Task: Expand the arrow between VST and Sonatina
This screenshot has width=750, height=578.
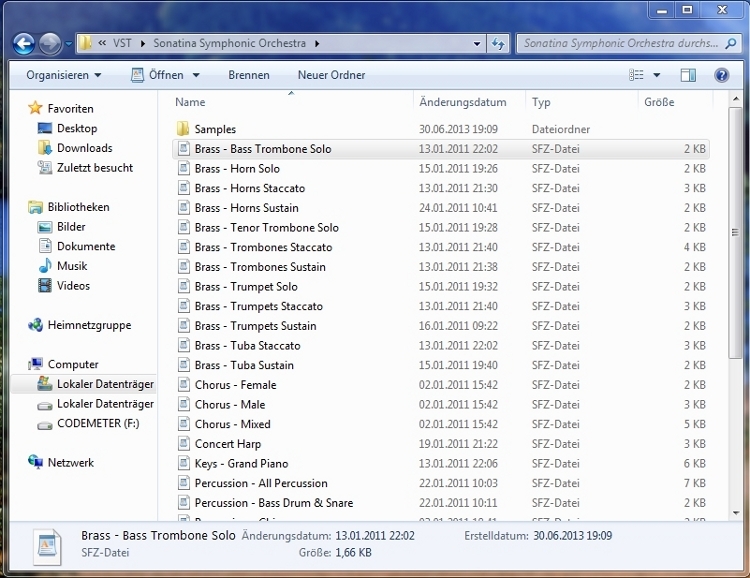Action: (143, 44)
